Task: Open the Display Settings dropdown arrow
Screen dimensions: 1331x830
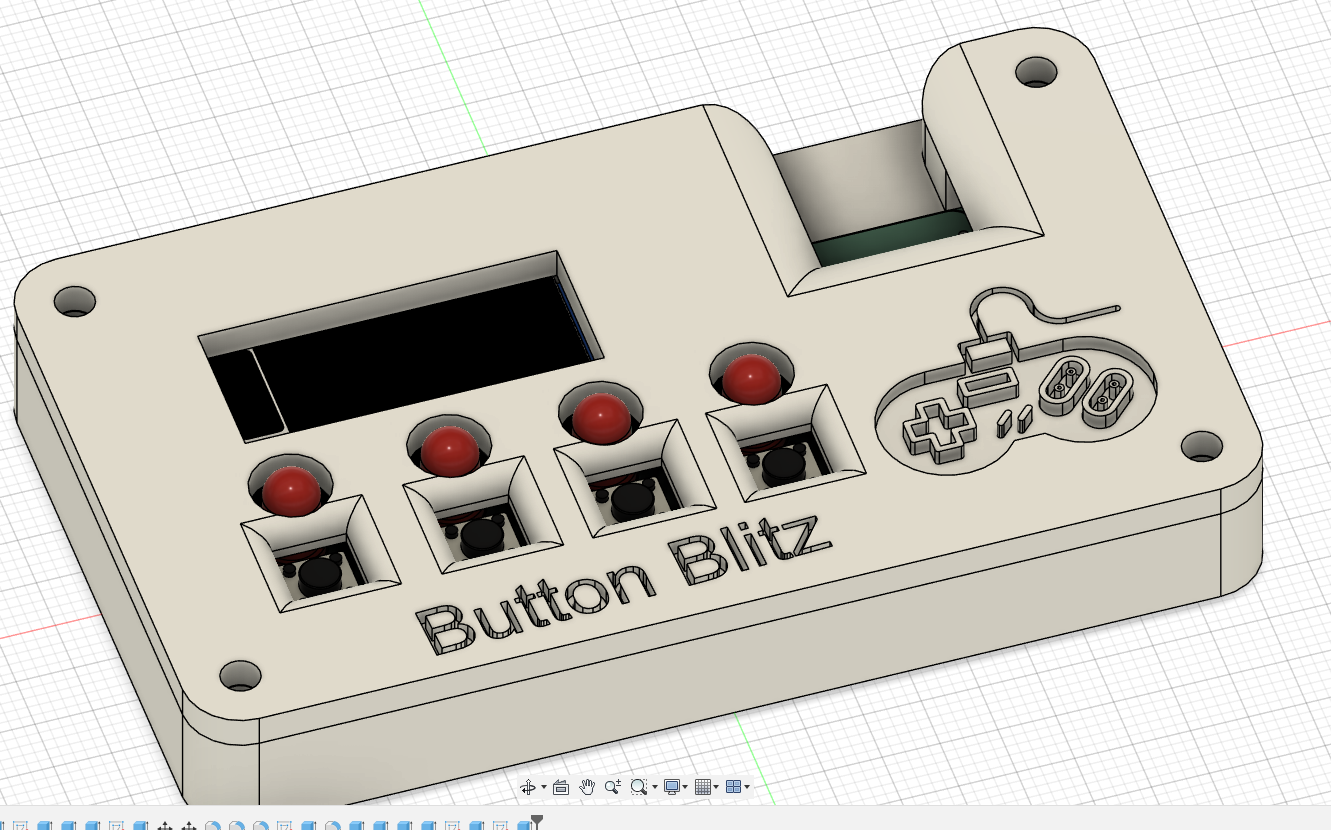Action: click(x=685, y=788)
